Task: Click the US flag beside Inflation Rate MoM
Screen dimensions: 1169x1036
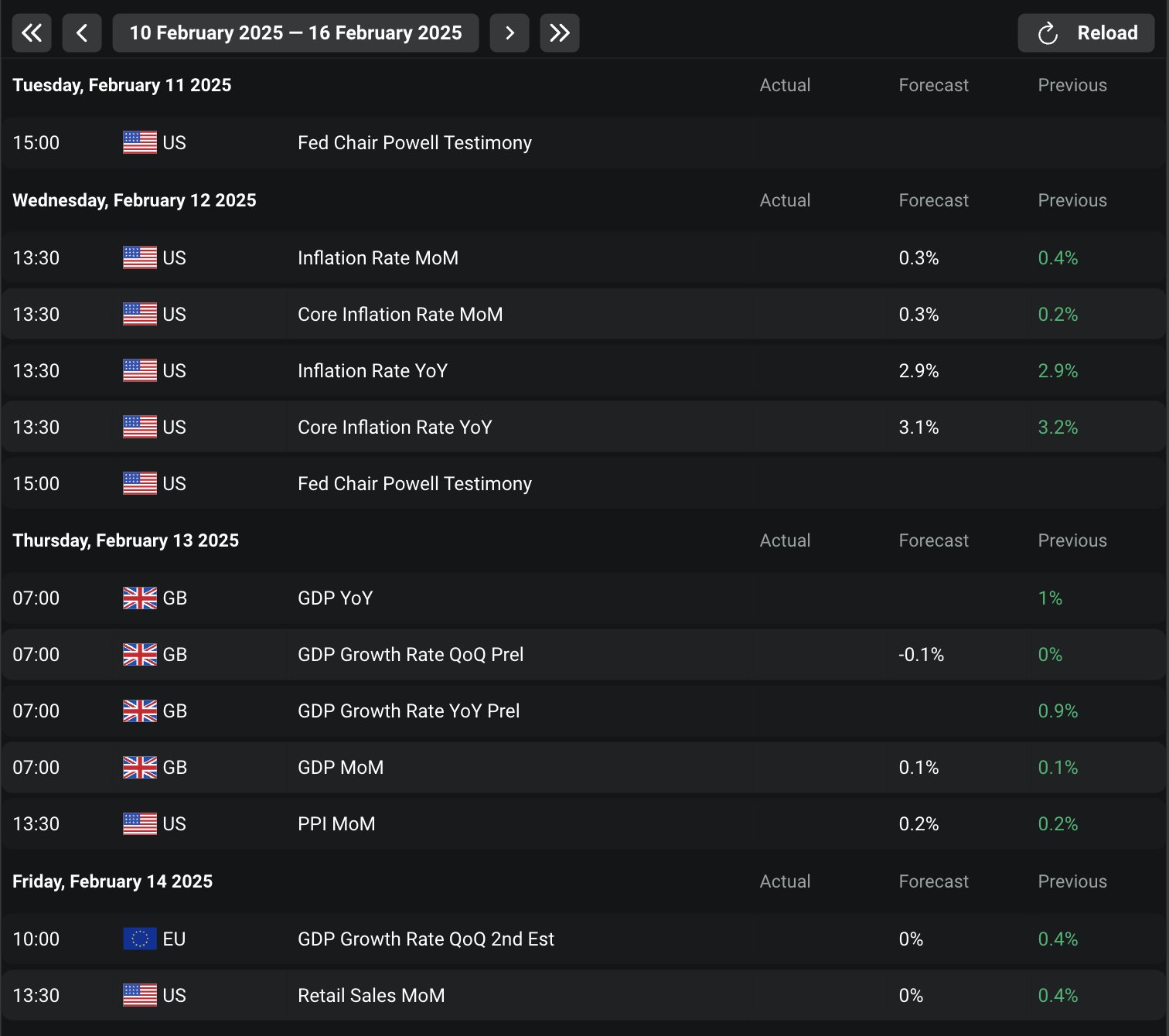Action: 140,257
